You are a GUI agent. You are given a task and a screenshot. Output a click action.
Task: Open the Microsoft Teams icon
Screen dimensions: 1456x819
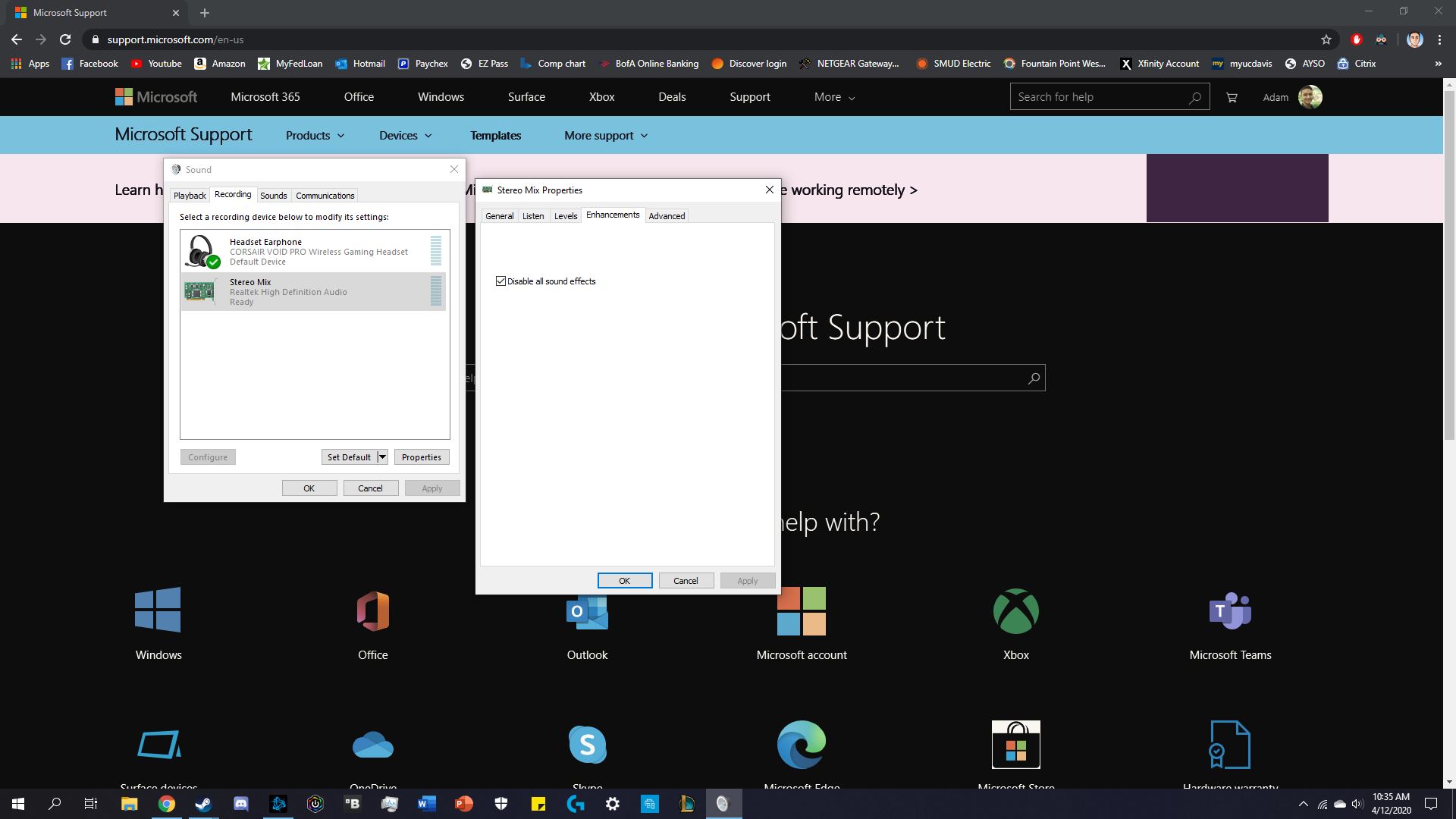pyautogui.click(x=1230, y=610)
